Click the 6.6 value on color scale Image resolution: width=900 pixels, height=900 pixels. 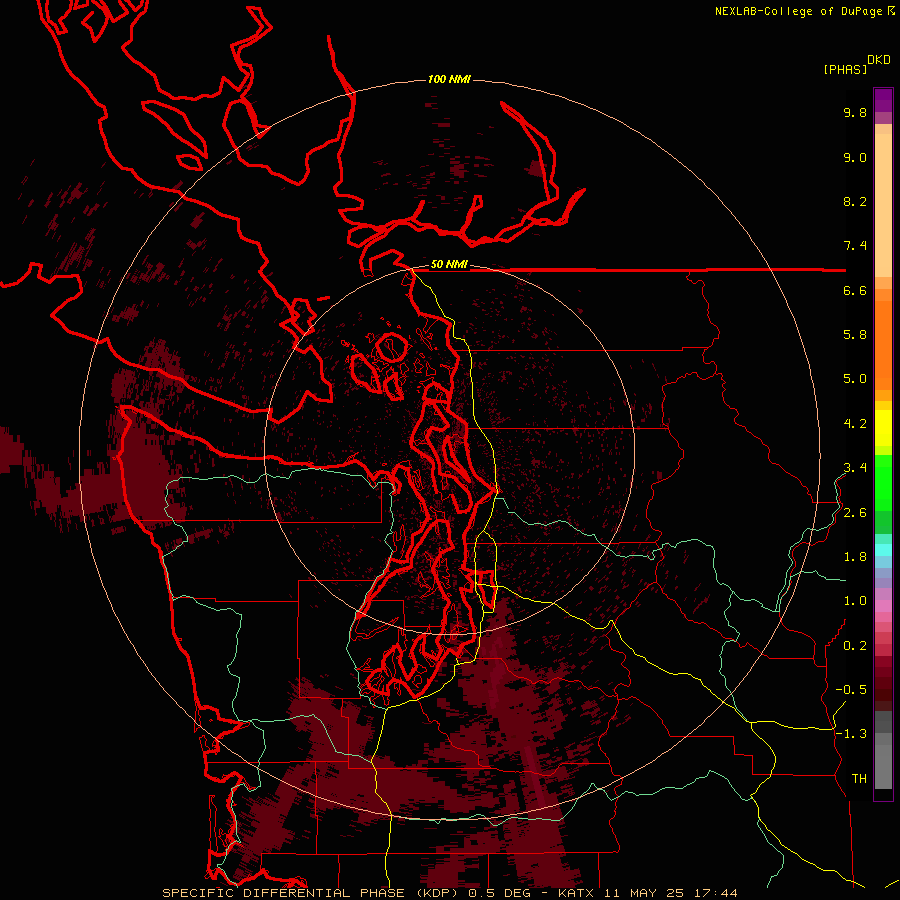point(855,290)
